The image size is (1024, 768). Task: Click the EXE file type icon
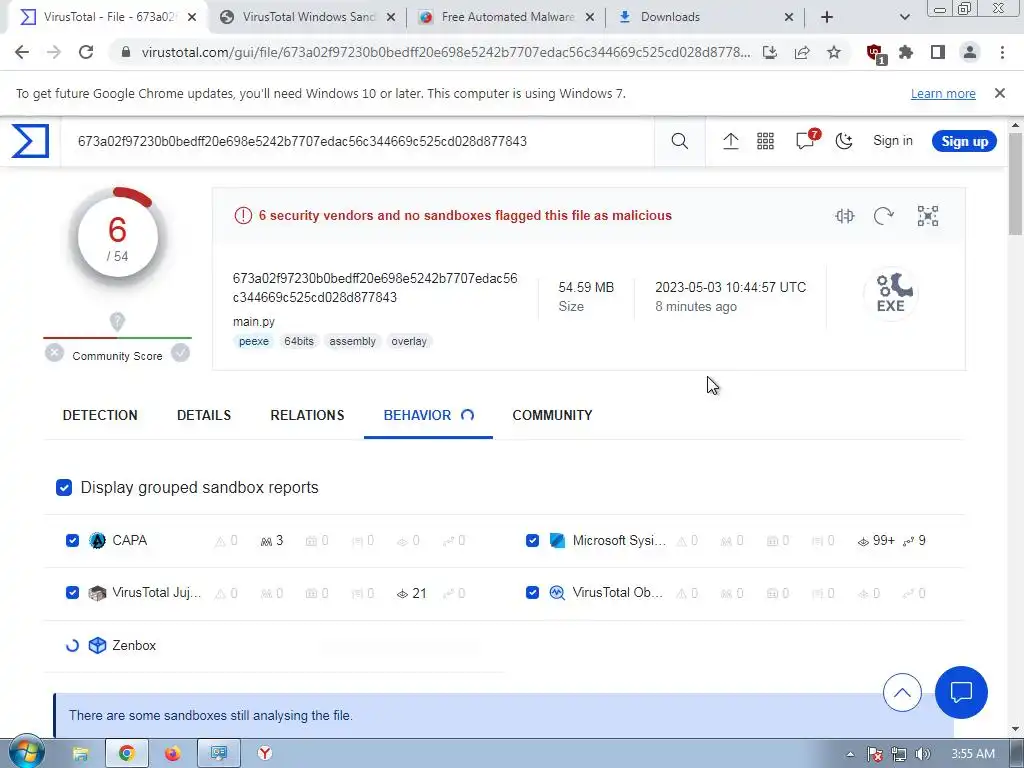coord(891,293)
